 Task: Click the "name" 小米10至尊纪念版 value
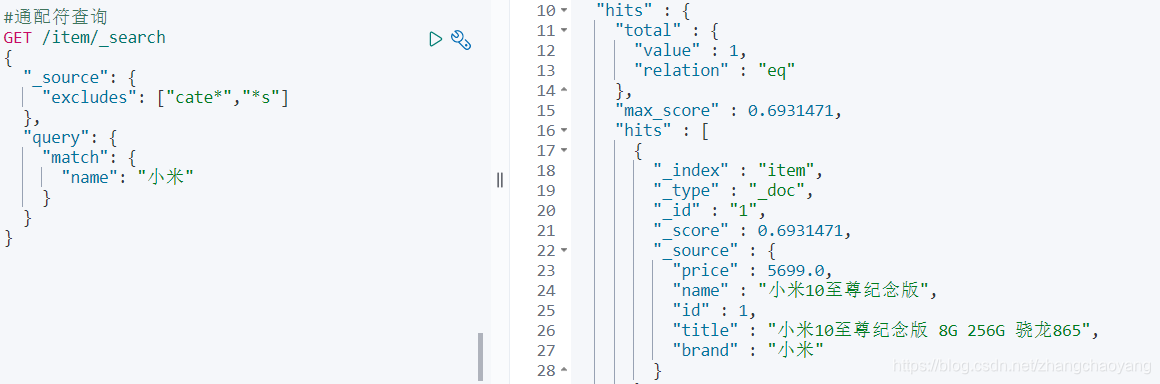pos(844,291)
